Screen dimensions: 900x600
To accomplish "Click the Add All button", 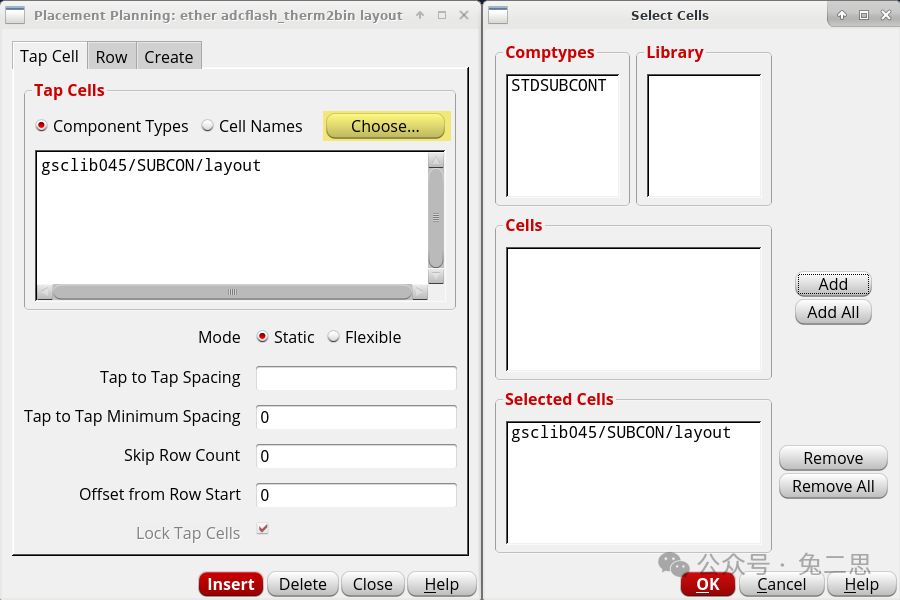I will 833,312.
